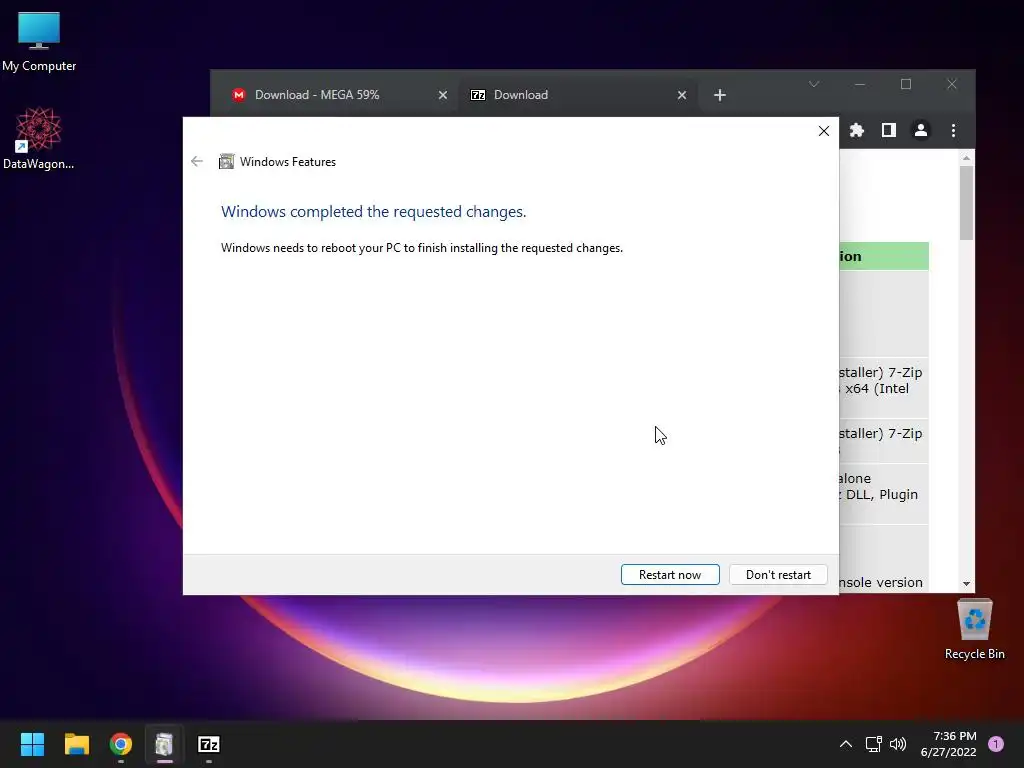1024x768 pixels.
Task: Close the Windows Features dialog
Action: (x=824, y=131)
